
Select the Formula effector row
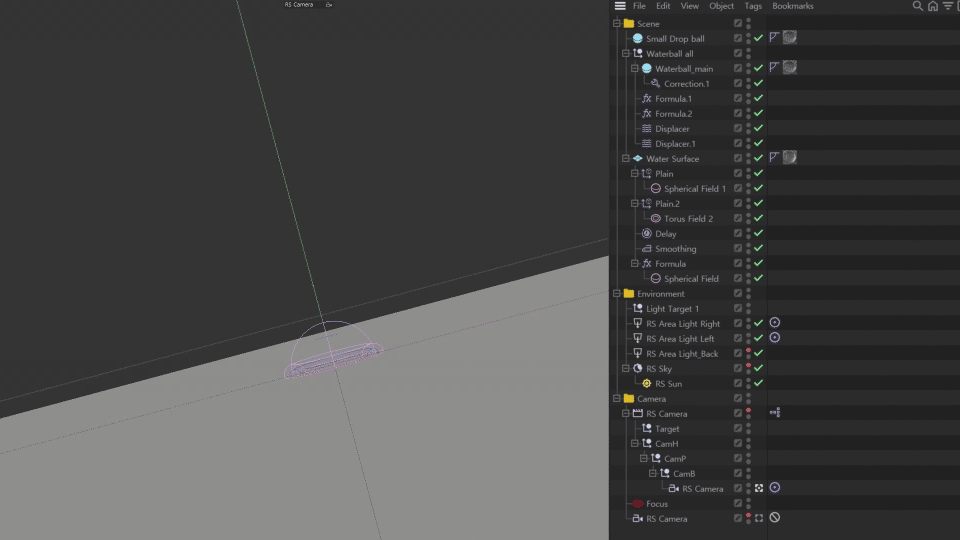tap(670, 263)
